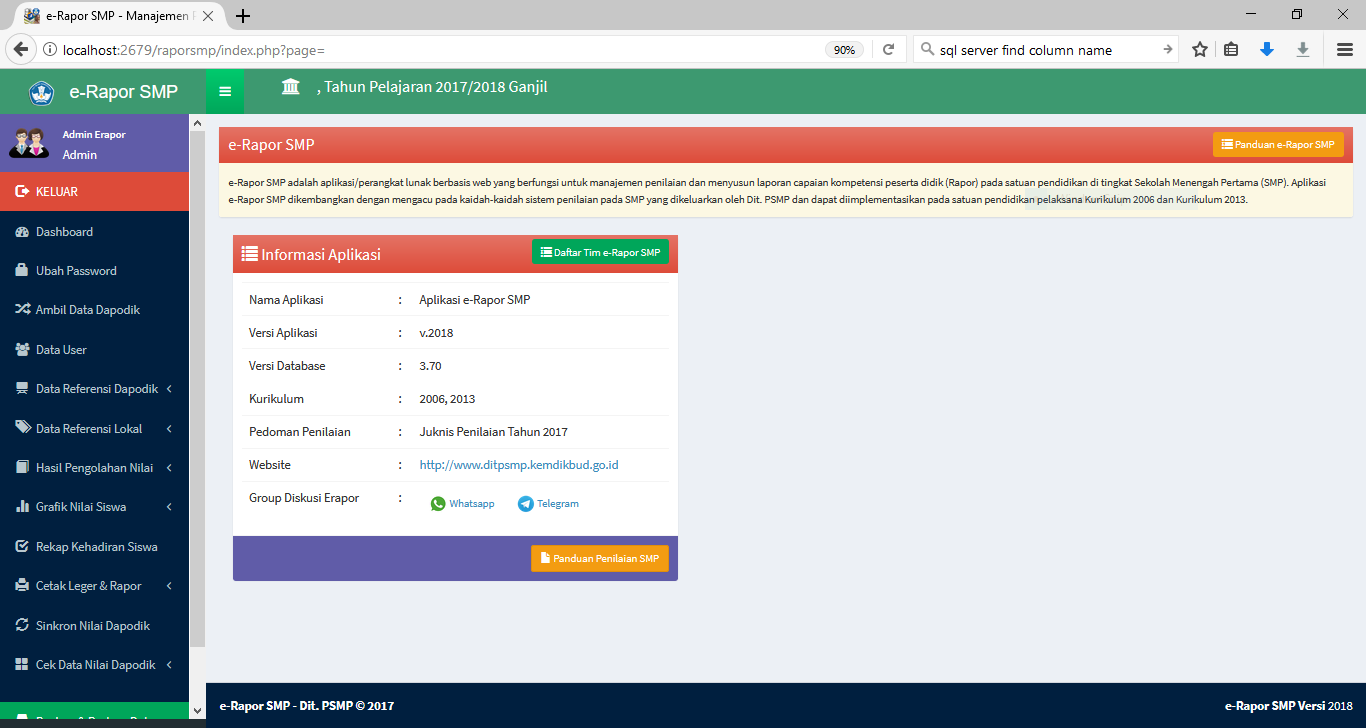Open Panduan Penilaian SMP button
This screenshot has width=1366, height=728.
pyautogui.click(x=600, y=559)
